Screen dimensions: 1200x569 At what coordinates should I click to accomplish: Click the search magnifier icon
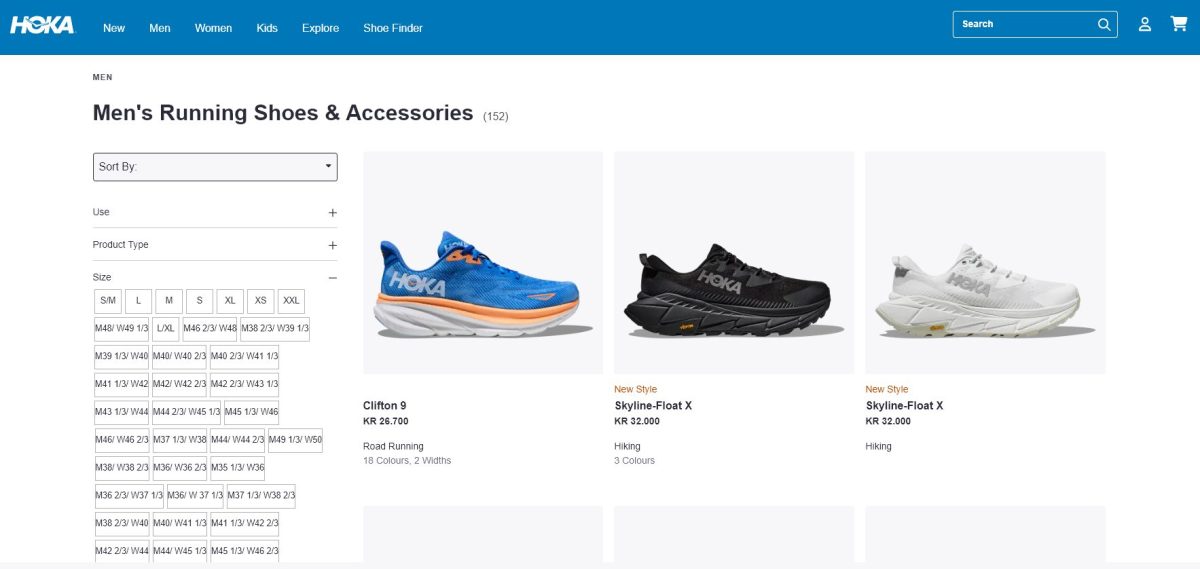click(1104, 24)
